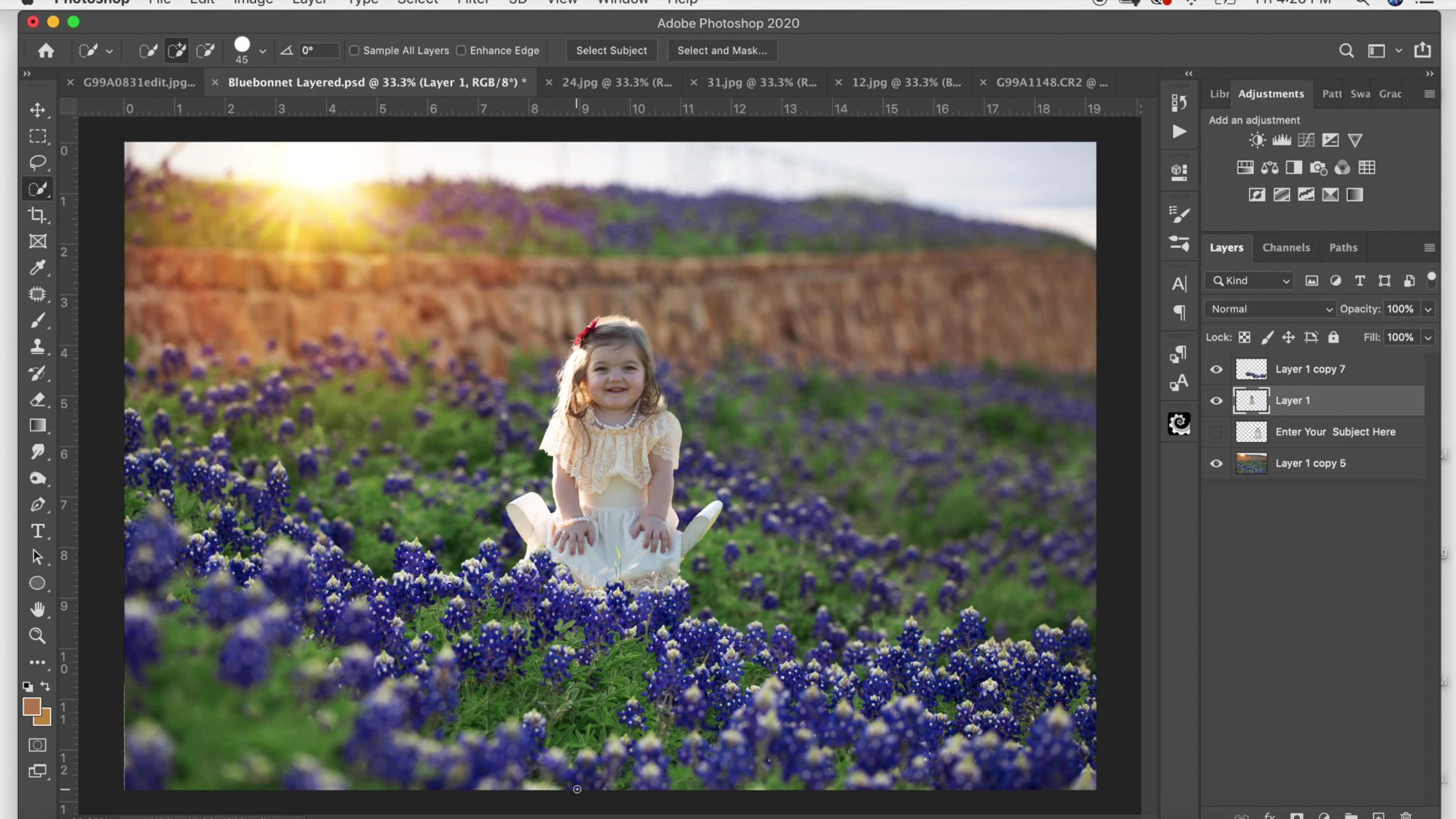Switch to the Channels tab

pyautogui.click(x=1285, y=248)
